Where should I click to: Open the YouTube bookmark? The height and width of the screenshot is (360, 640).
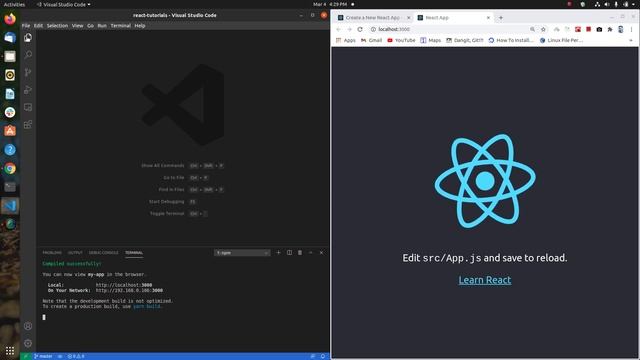click(x=401, y=40)
